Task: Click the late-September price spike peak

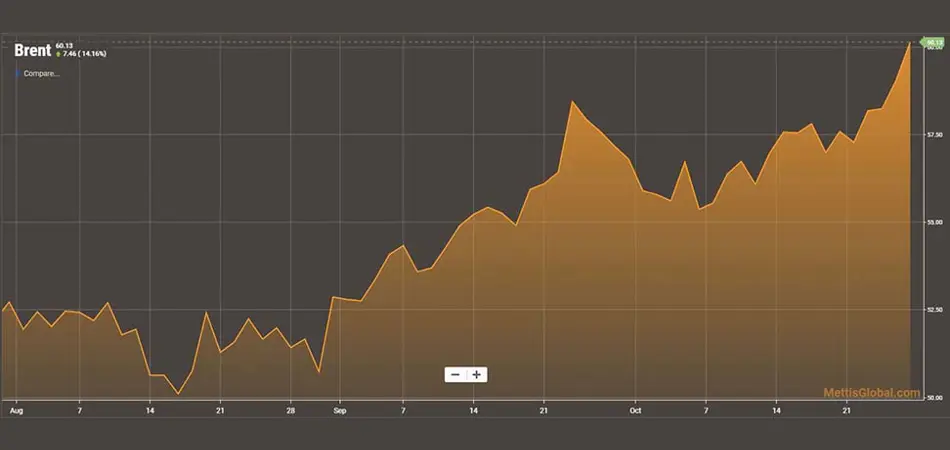Action: point(571,101)
